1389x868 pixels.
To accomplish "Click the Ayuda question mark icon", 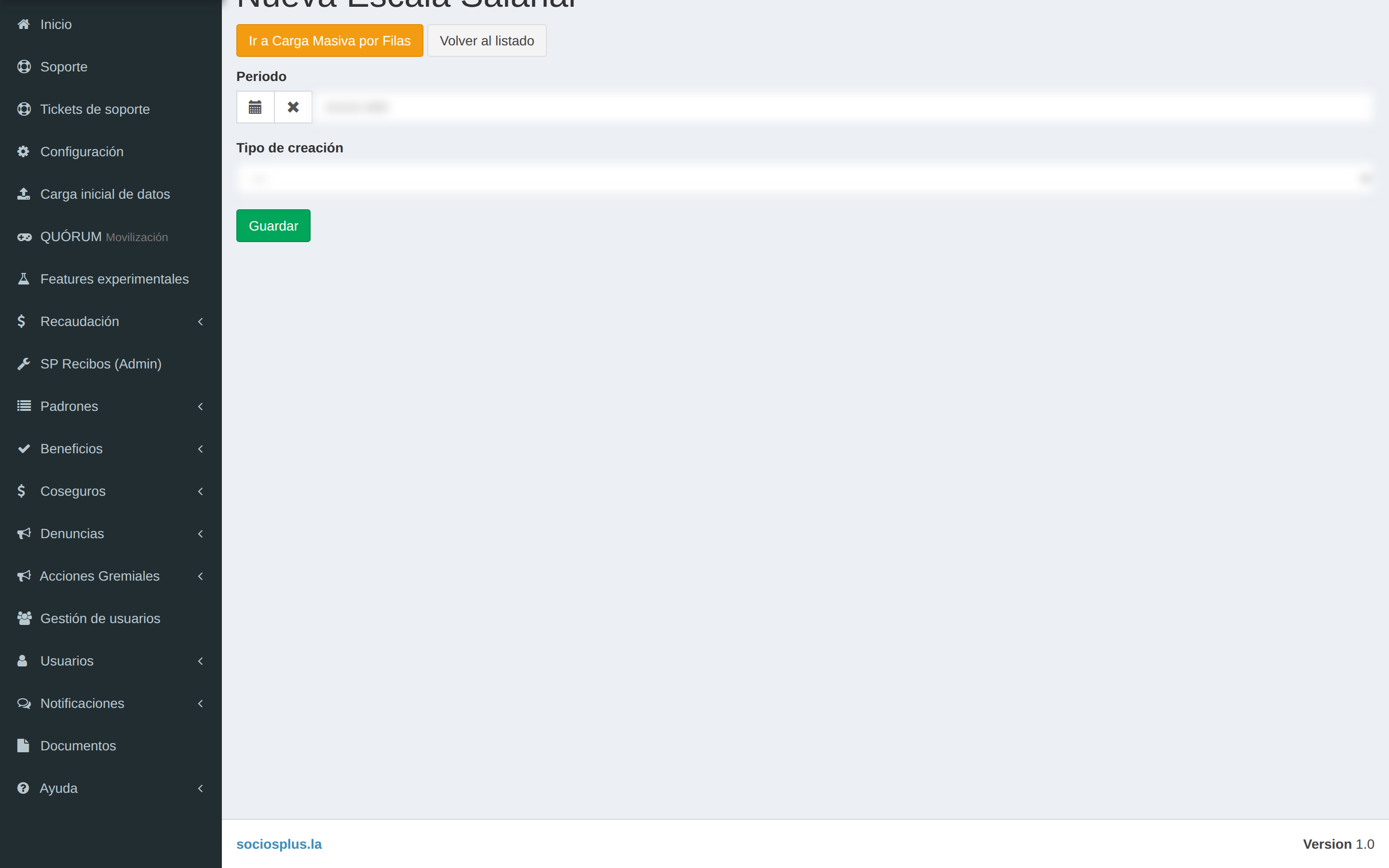I will pyautogui.click(x=23, y=788).
